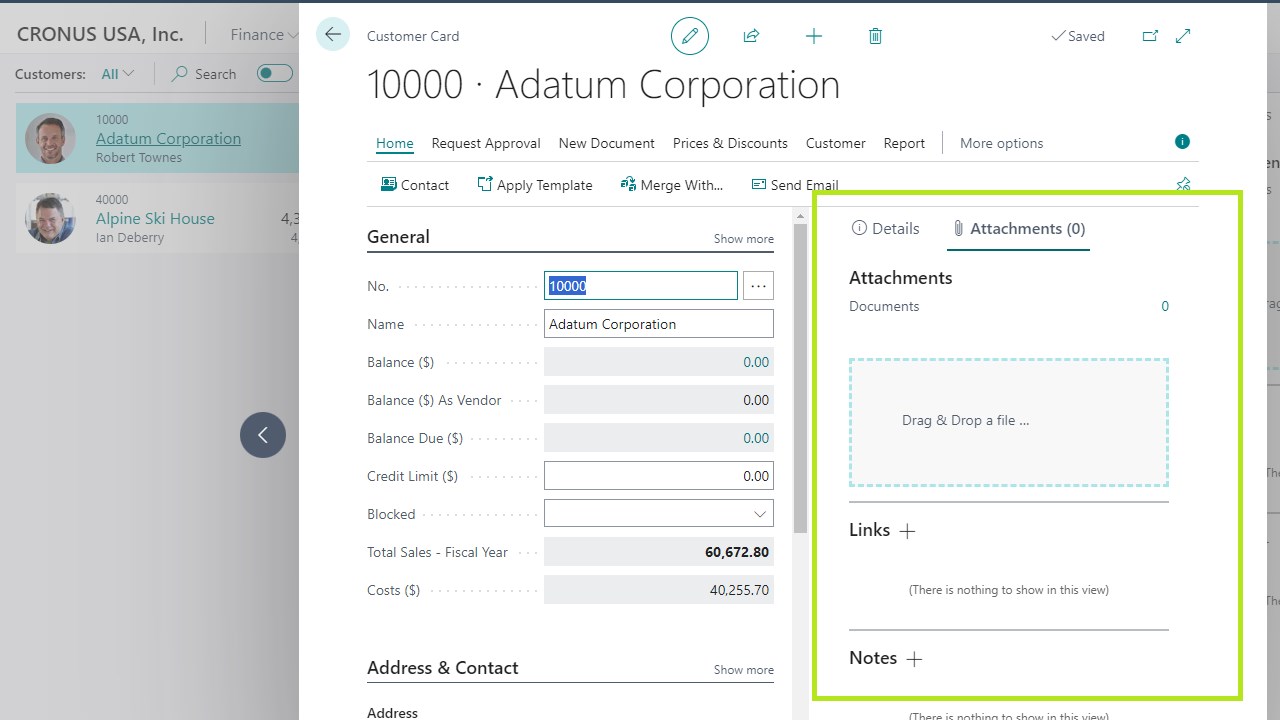Click the No. input field
This screenshot has width=1280, height=720.
641,286
